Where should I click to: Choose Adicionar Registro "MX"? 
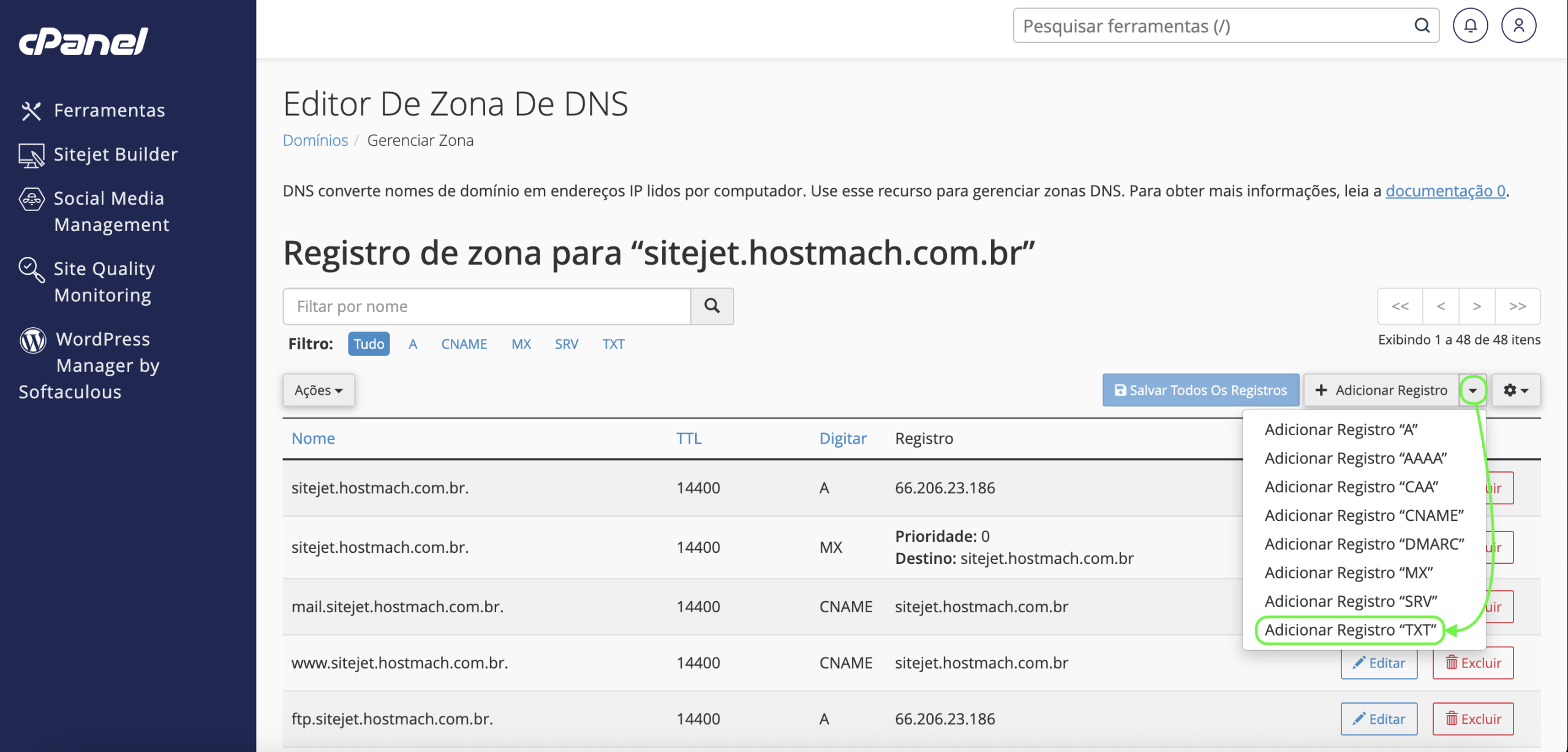pyautogui.click(x=1349, y=572)
